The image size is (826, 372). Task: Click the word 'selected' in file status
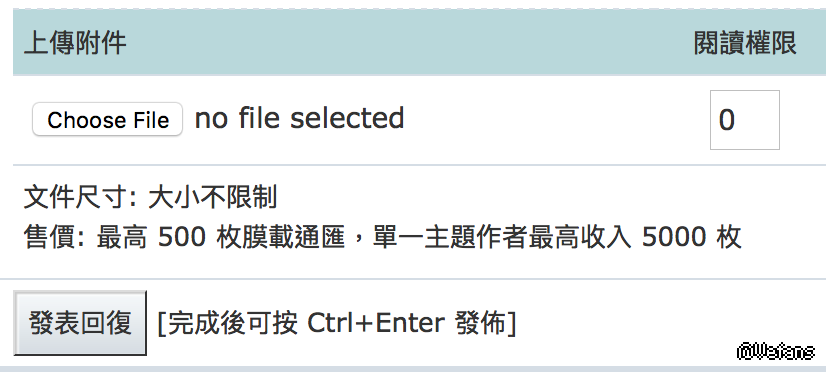click(347, 118)
